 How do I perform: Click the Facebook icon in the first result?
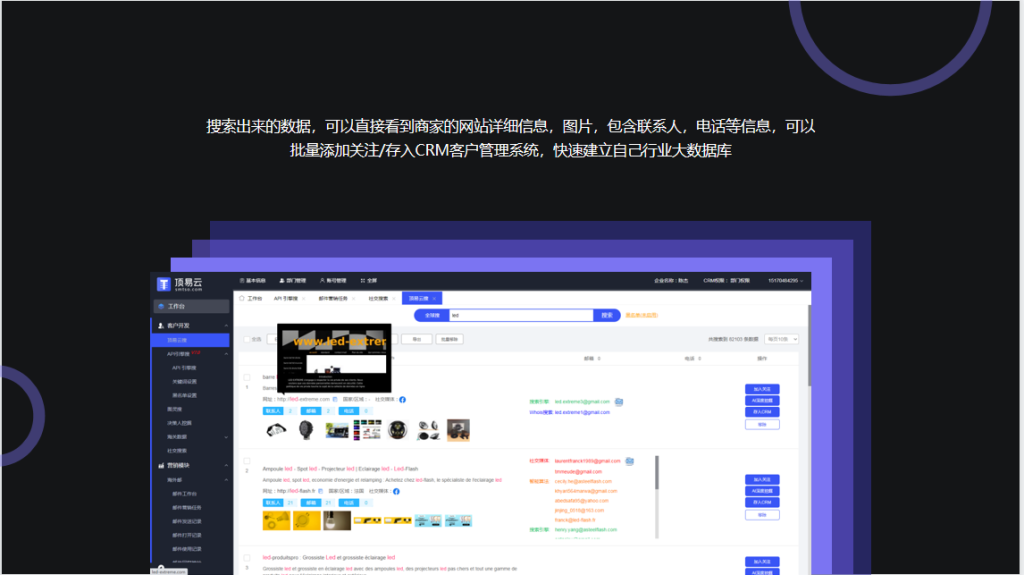pyautogui.click(x=402, y=399)
